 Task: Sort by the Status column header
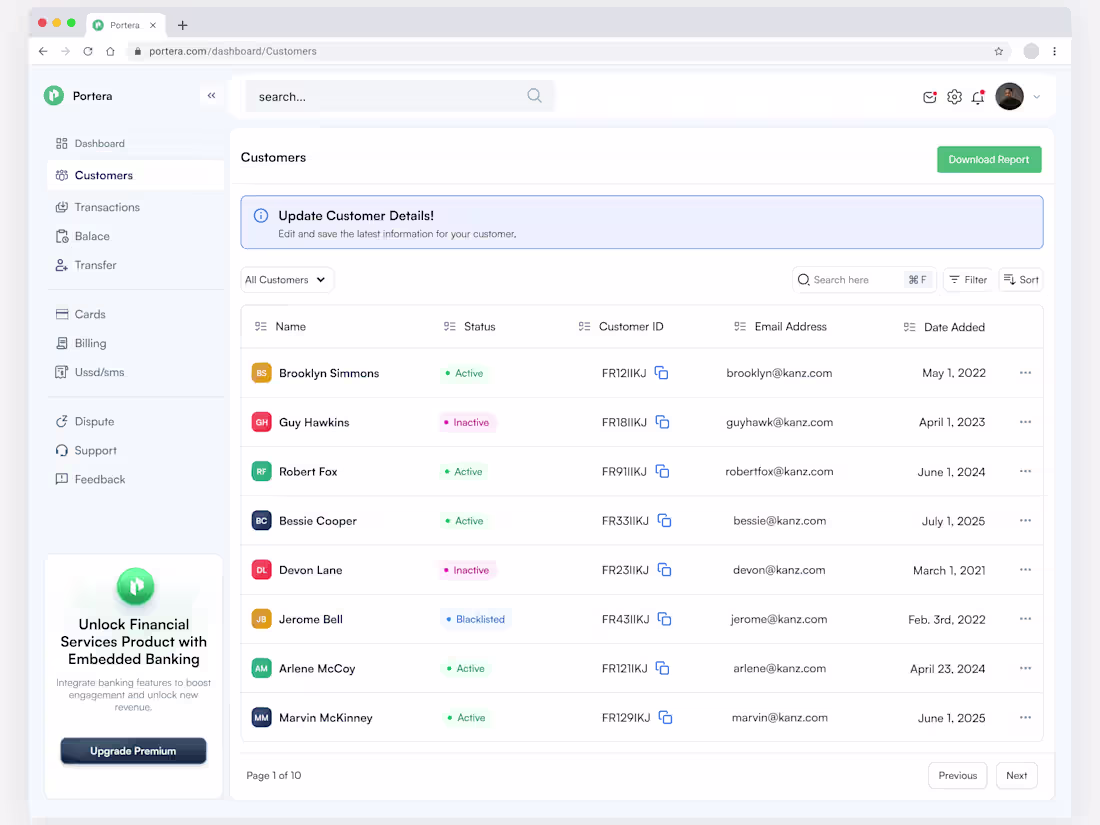(x=469, y=326)
